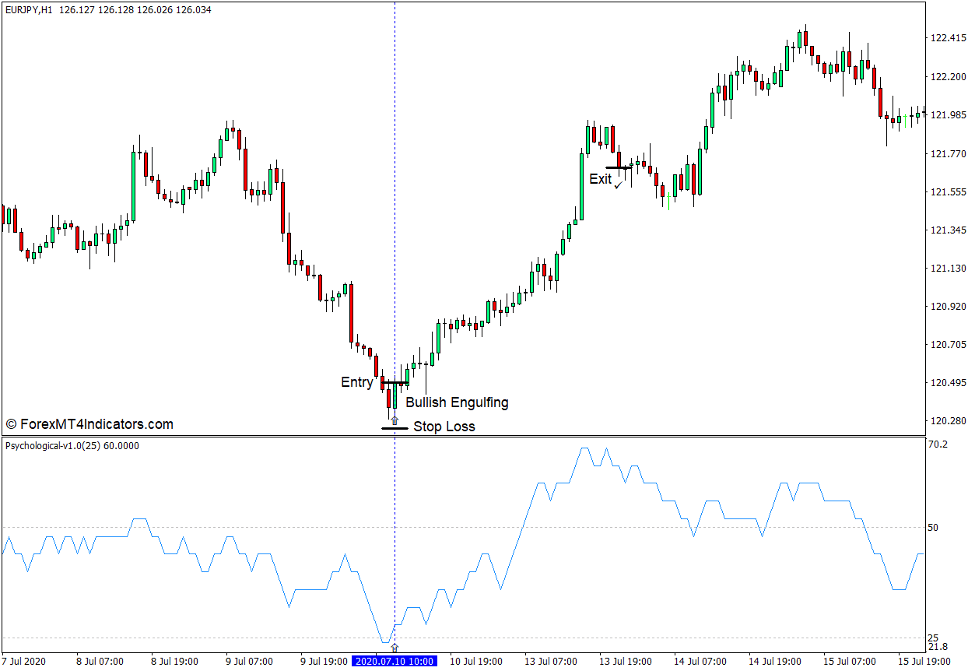Click the Exit label above the candles

[601, 179]
